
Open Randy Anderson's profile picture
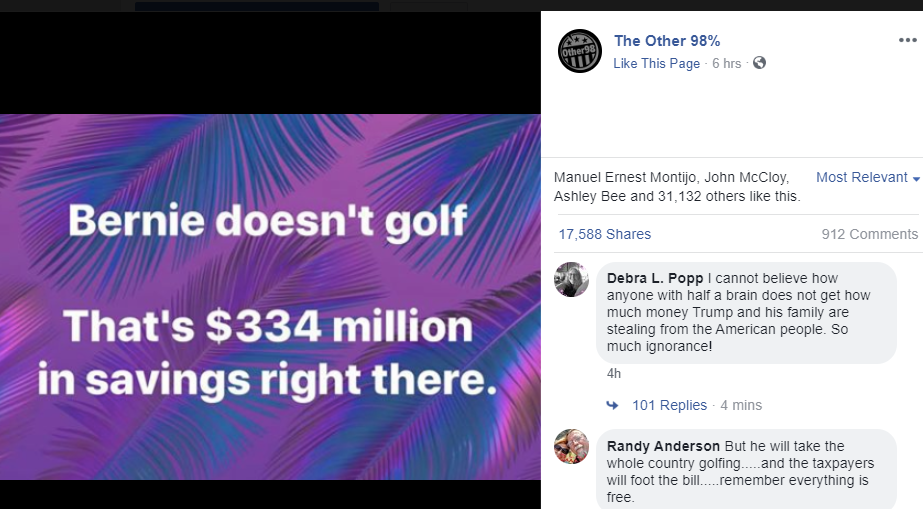(x=571, y=446)
